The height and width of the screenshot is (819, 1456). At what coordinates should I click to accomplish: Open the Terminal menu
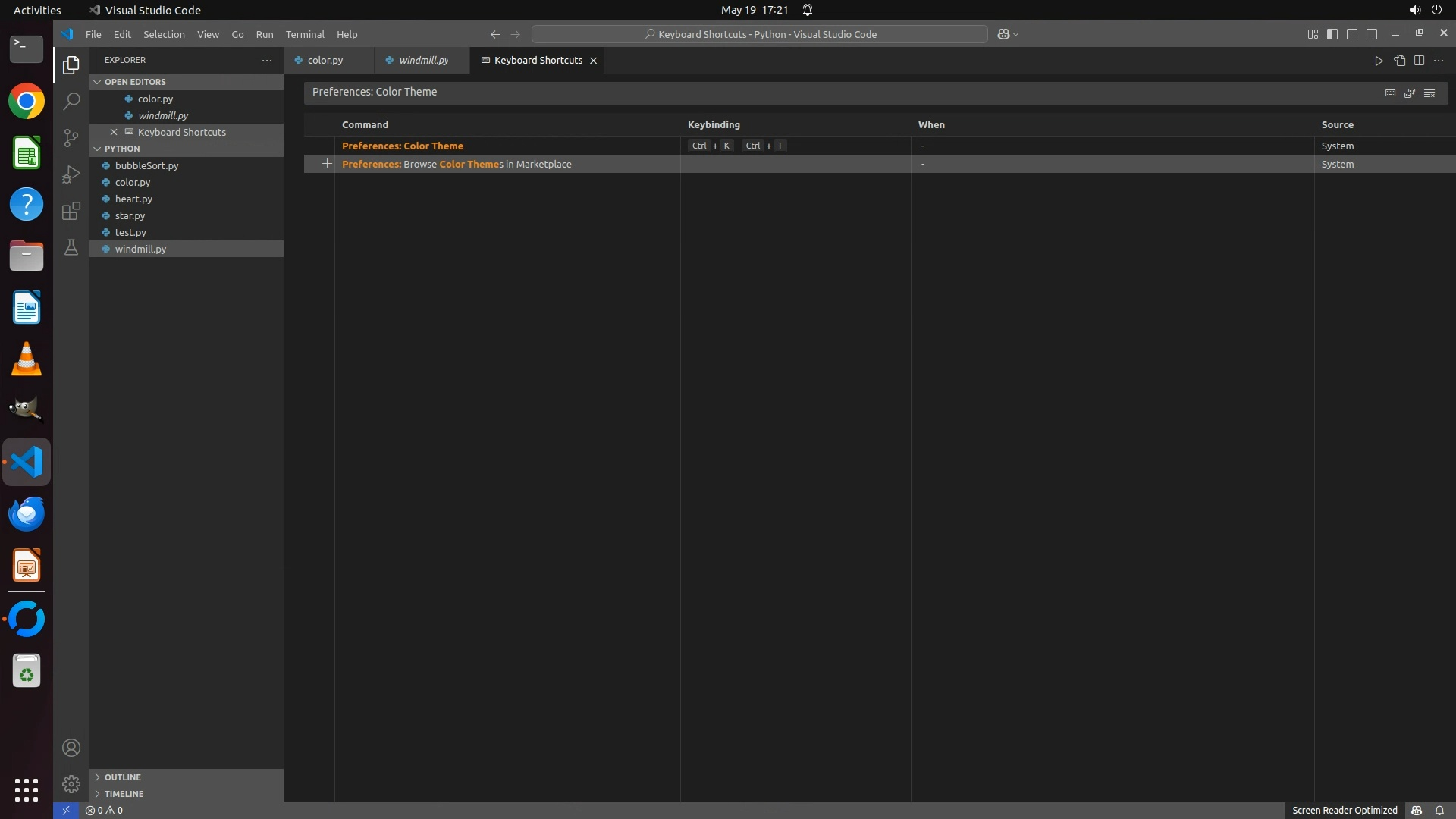[305, 34]
